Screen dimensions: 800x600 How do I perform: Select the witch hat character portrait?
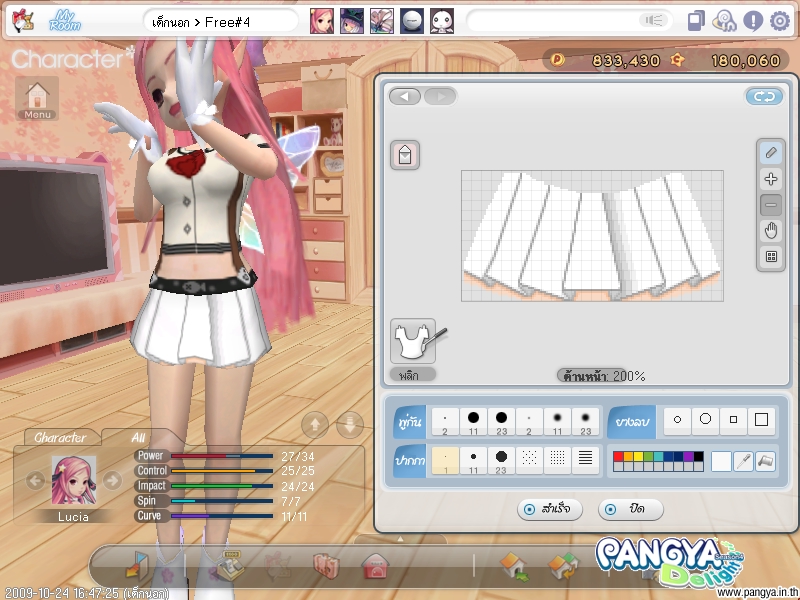pos(352,21)
